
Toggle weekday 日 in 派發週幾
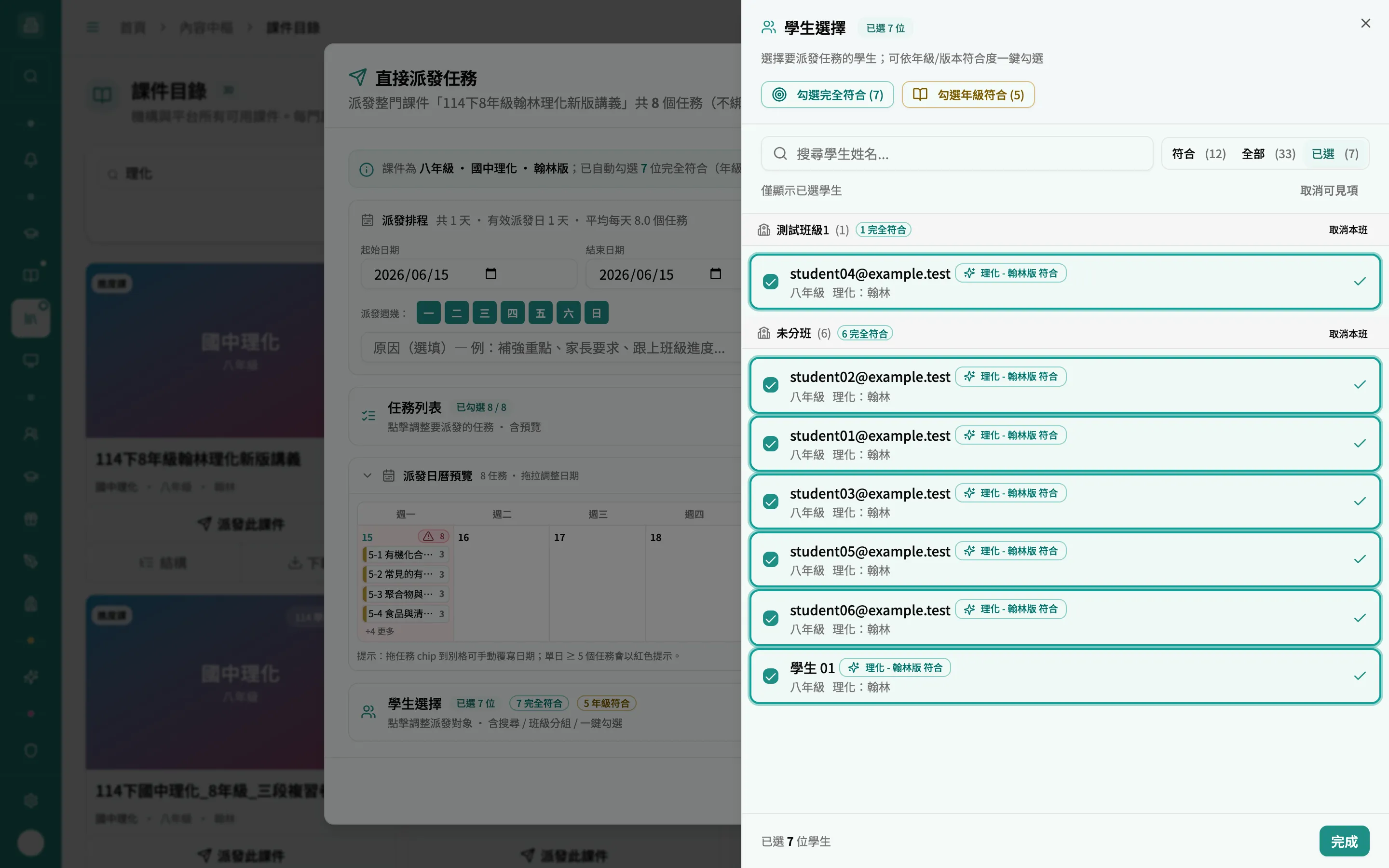tap(596, 313)
